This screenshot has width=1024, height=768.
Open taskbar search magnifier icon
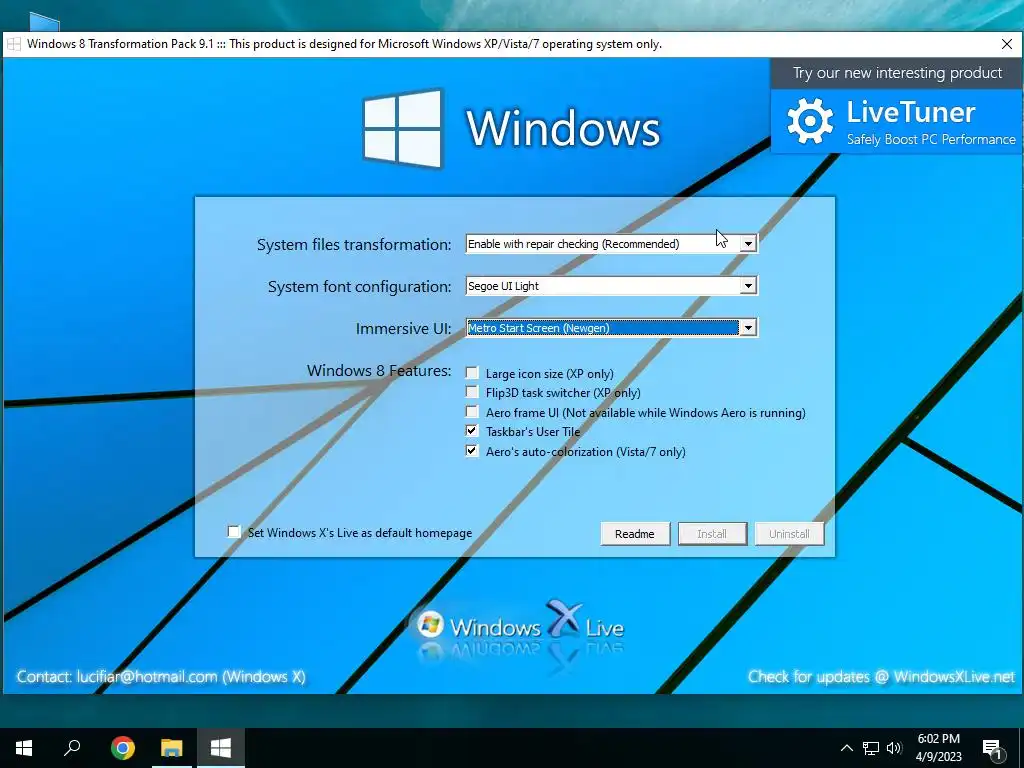tap(72, 748)
